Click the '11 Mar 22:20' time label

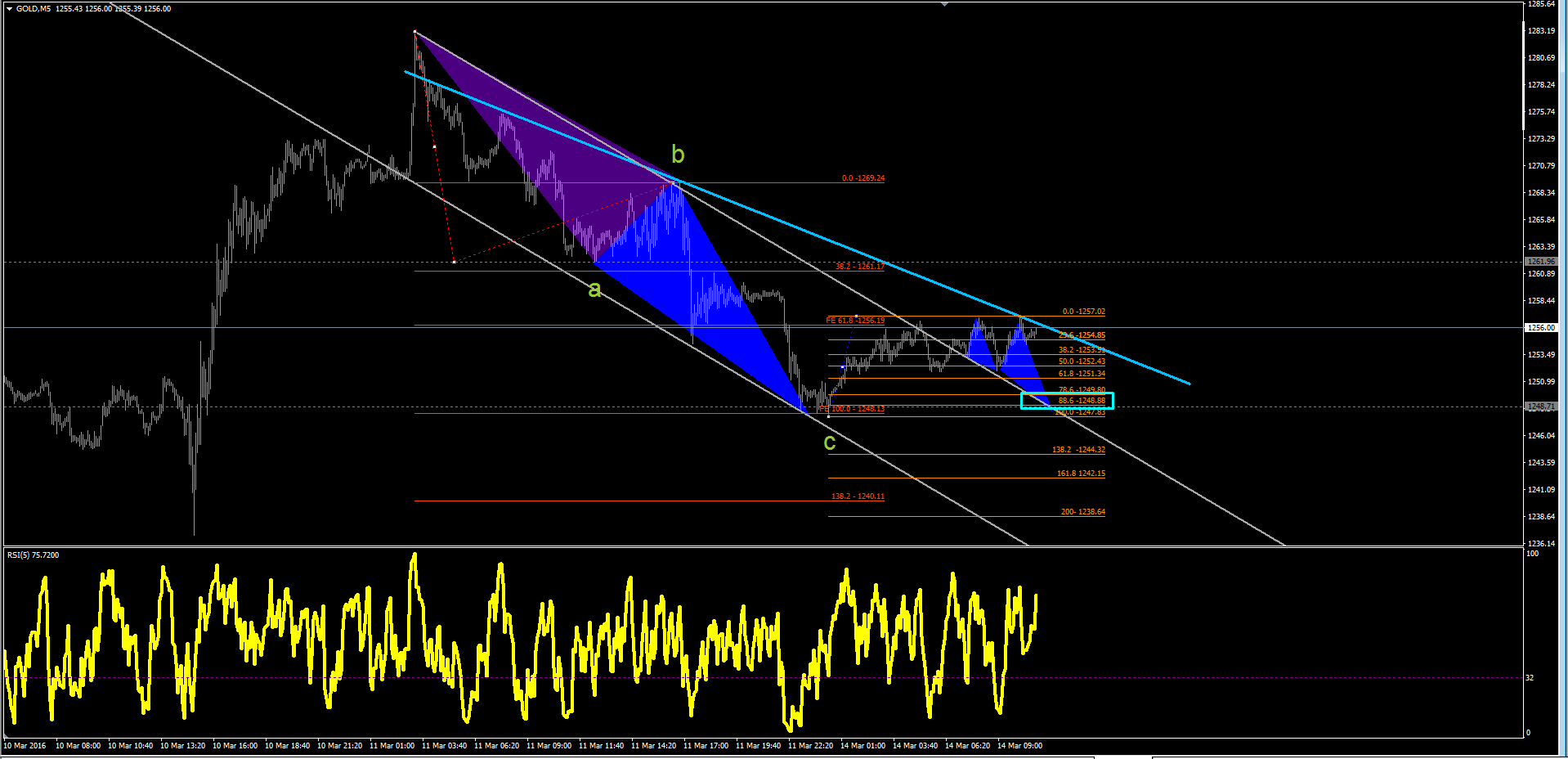[811, 746]
